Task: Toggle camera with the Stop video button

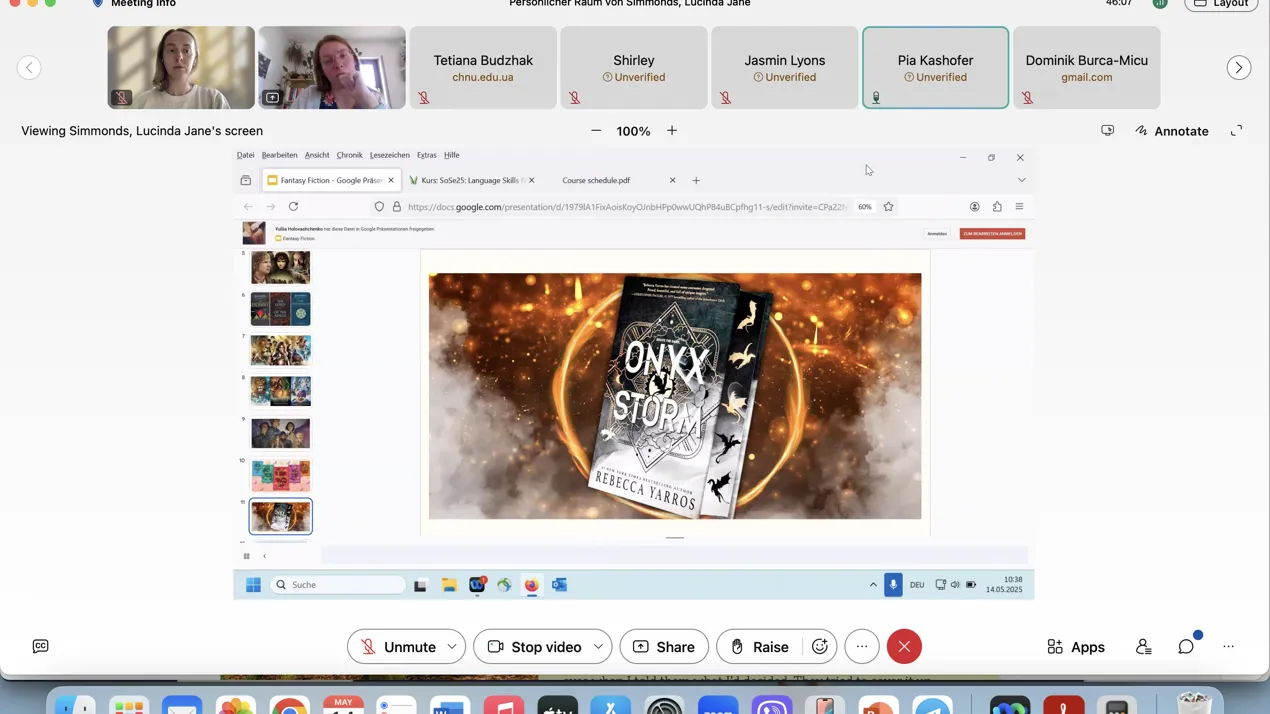Action: (534, 647)
